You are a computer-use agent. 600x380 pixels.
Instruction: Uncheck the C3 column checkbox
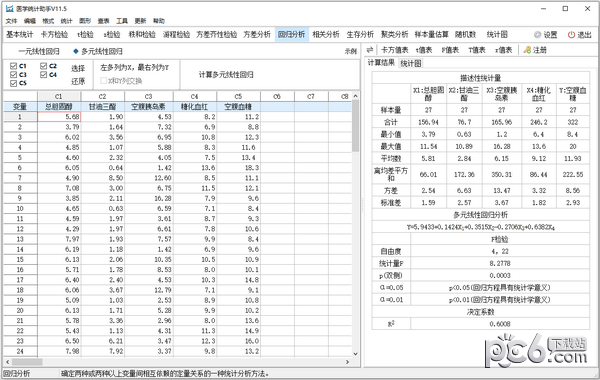click(13, 75)
